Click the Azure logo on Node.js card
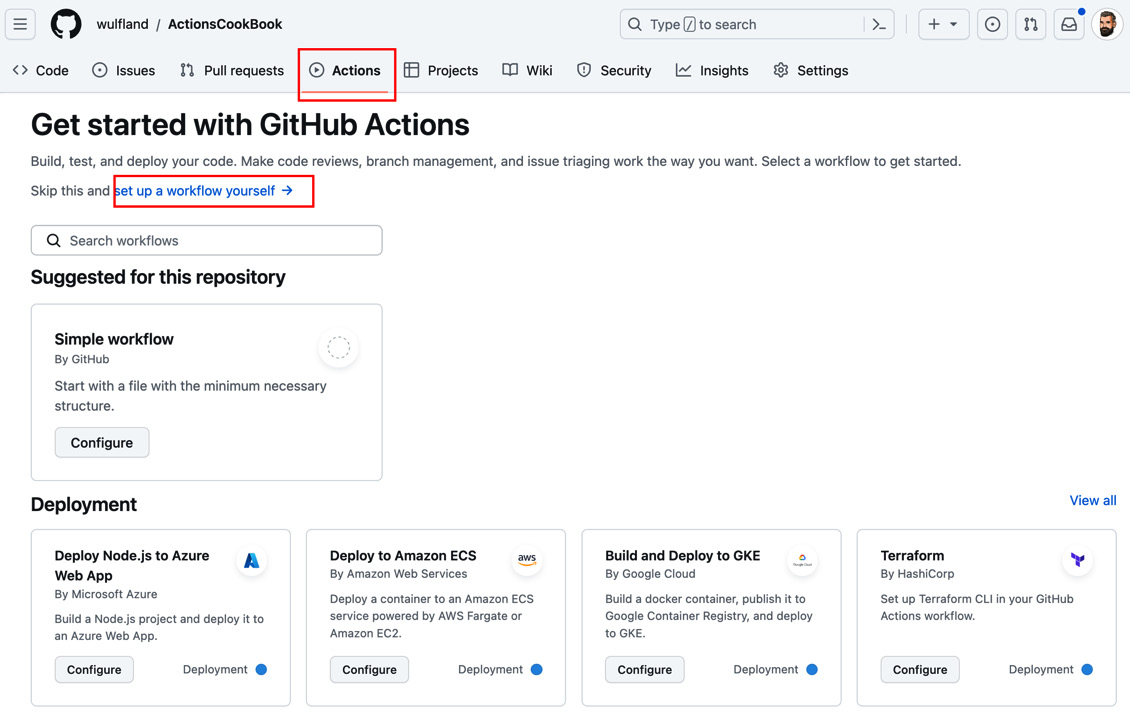Viewport: 1130px width, 714px height. (252, 561)
